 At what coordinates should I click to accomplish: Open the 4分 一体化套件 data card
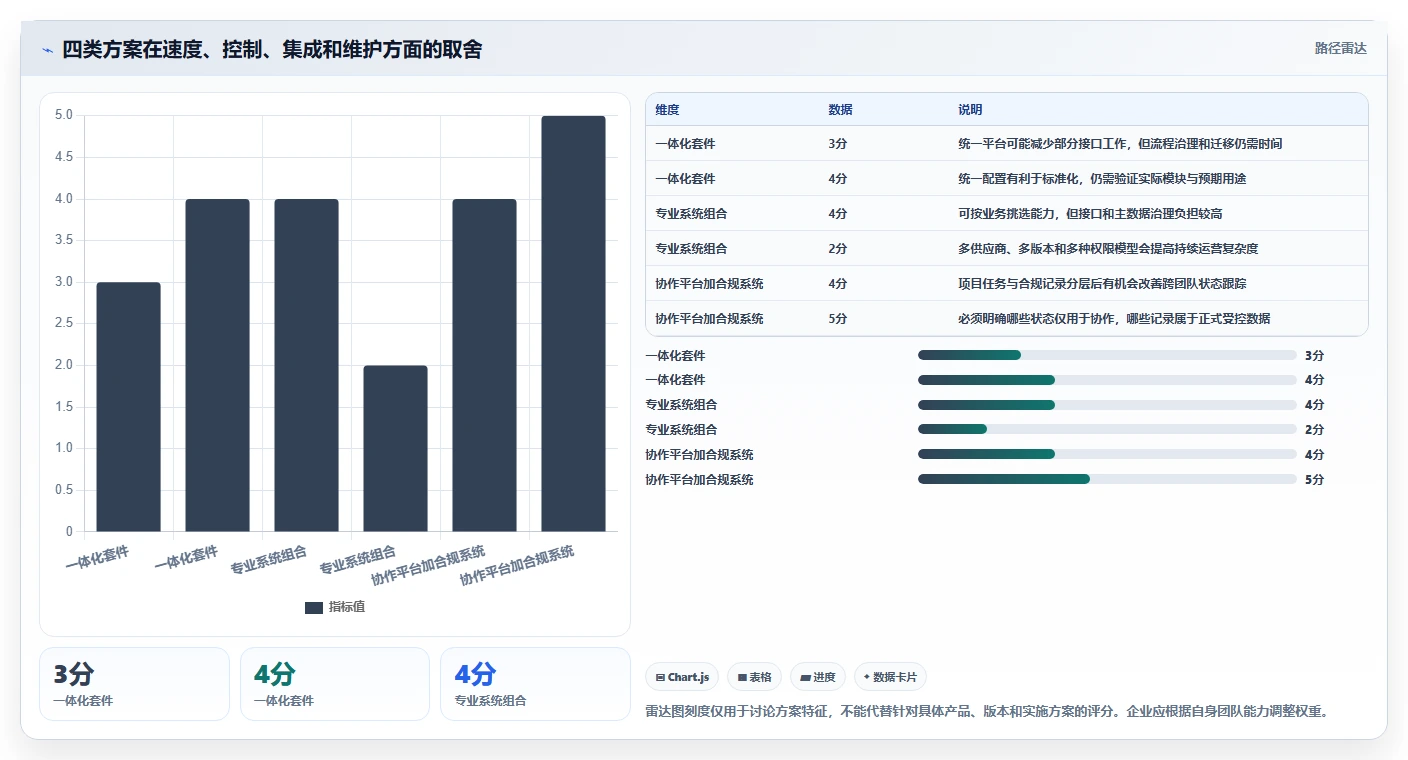click(335, 684)
